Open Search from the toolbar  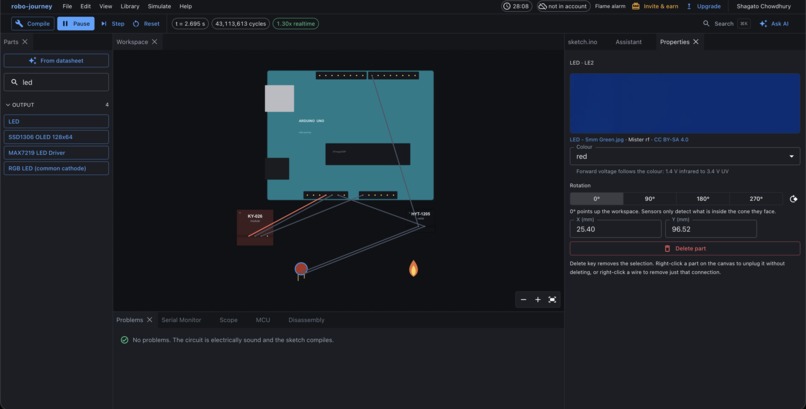pyautogui.click(x=726, y=24)
